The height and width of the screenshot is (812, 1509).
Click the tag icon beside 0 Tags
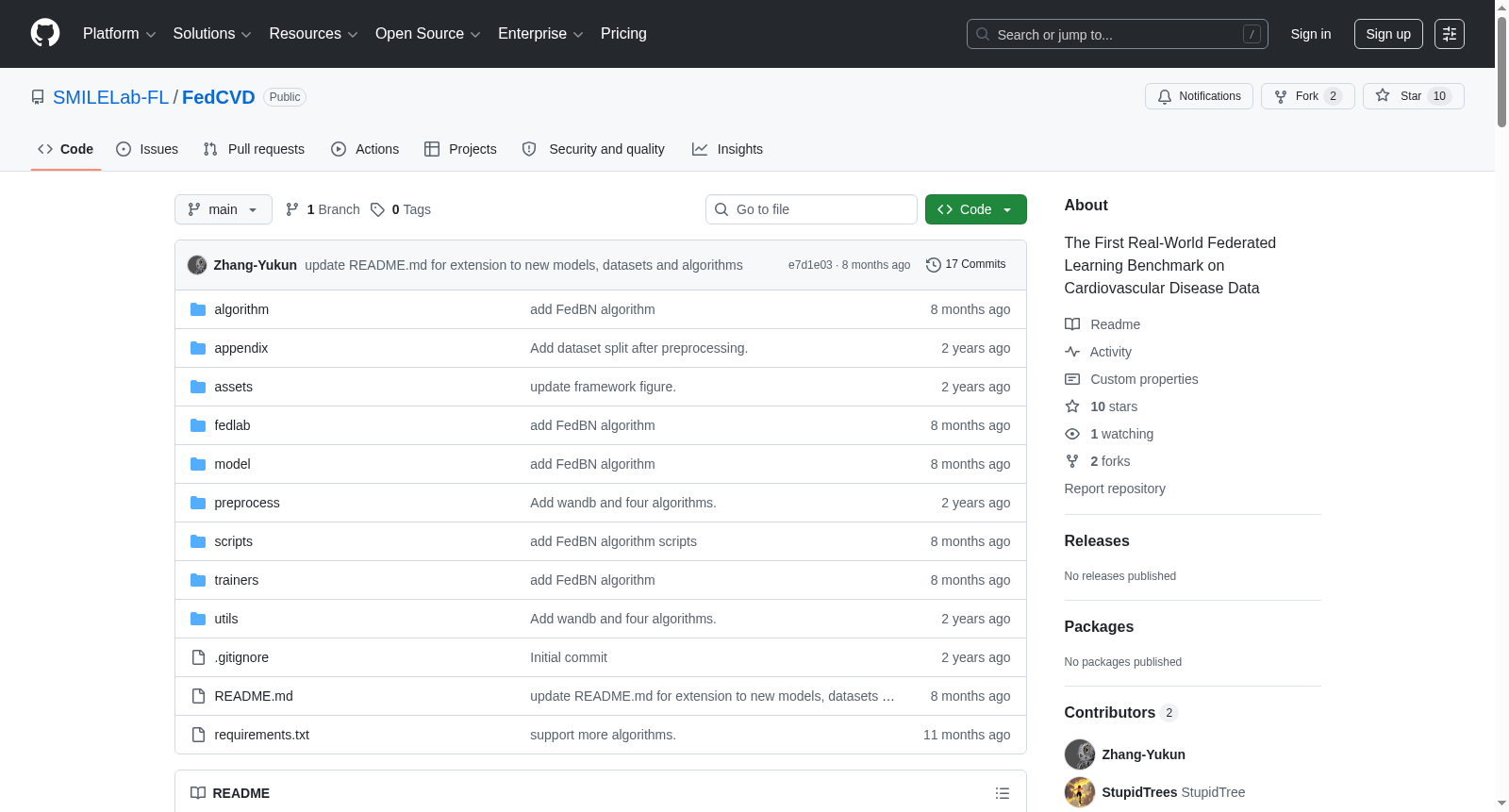click(377, 209)
